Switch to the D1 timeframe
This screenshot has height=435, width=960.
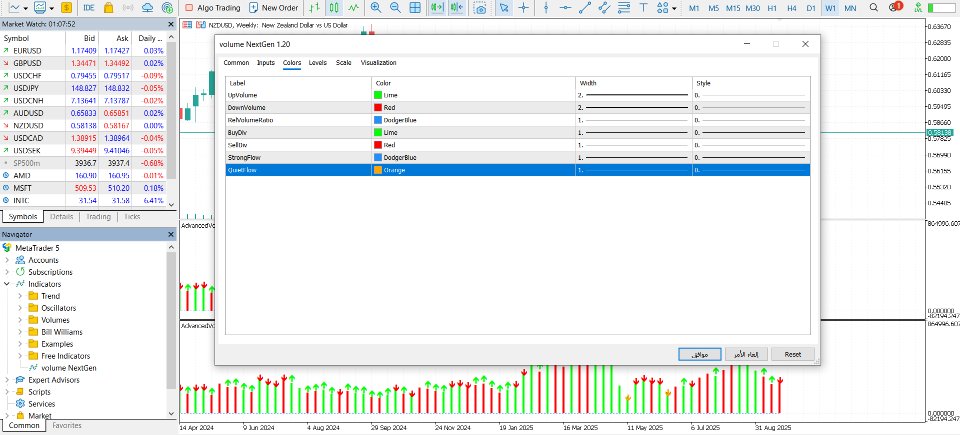click(x=811, y=8)
